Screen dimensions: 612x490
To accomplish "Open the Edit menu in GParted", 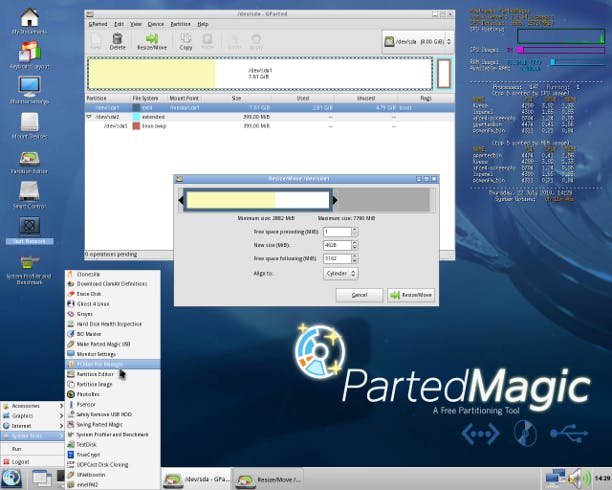I will [119, 24].
